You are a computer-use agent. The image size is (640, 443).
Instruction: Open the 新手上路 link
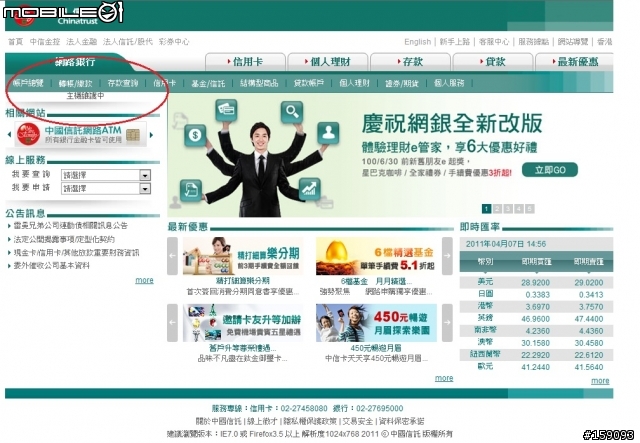[455, 42]
